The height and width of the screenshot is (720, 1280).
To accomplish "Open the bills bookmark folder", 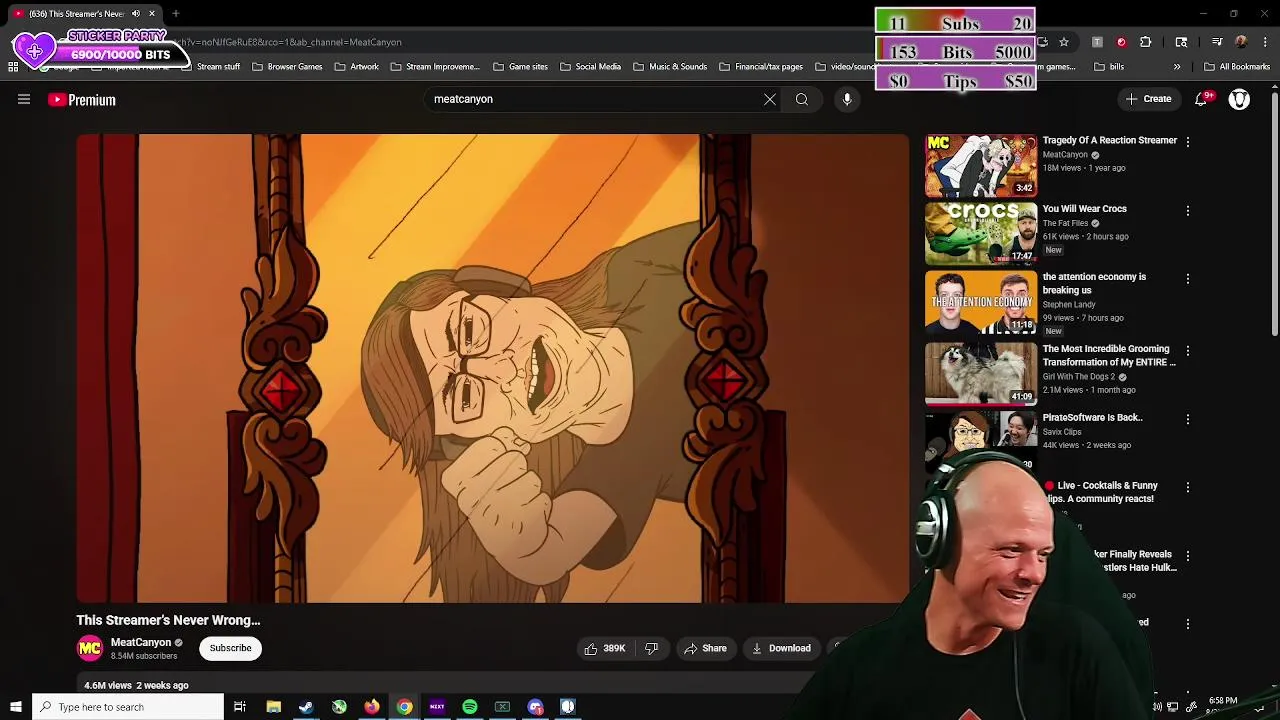I will pyautogui.click(x=1109, y=67).
